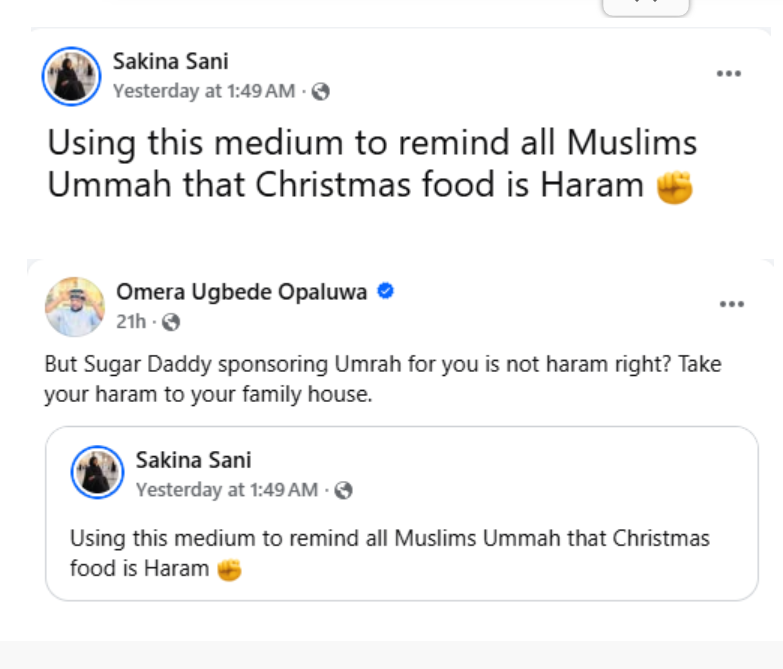
Task: Open Sakina Sani's profile name on top post
Action: point(168,63)
